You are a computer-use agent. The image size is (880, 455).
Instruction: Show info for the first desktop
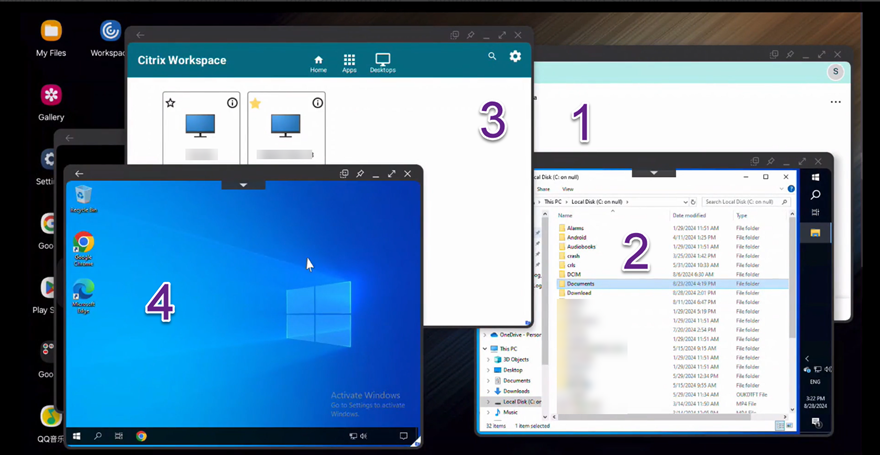(x=232, y=103)
